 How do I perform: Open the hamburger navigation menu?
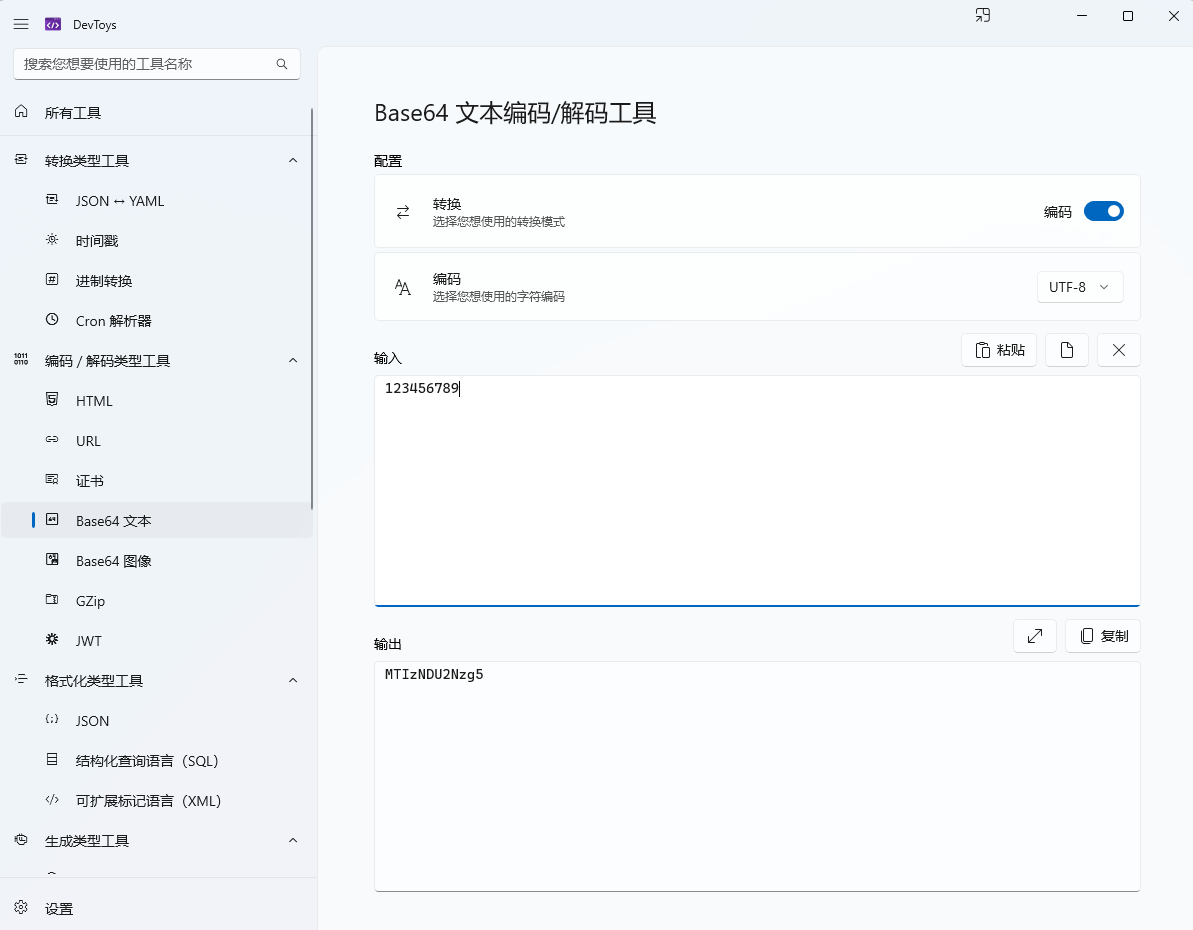tap(21, 24)
